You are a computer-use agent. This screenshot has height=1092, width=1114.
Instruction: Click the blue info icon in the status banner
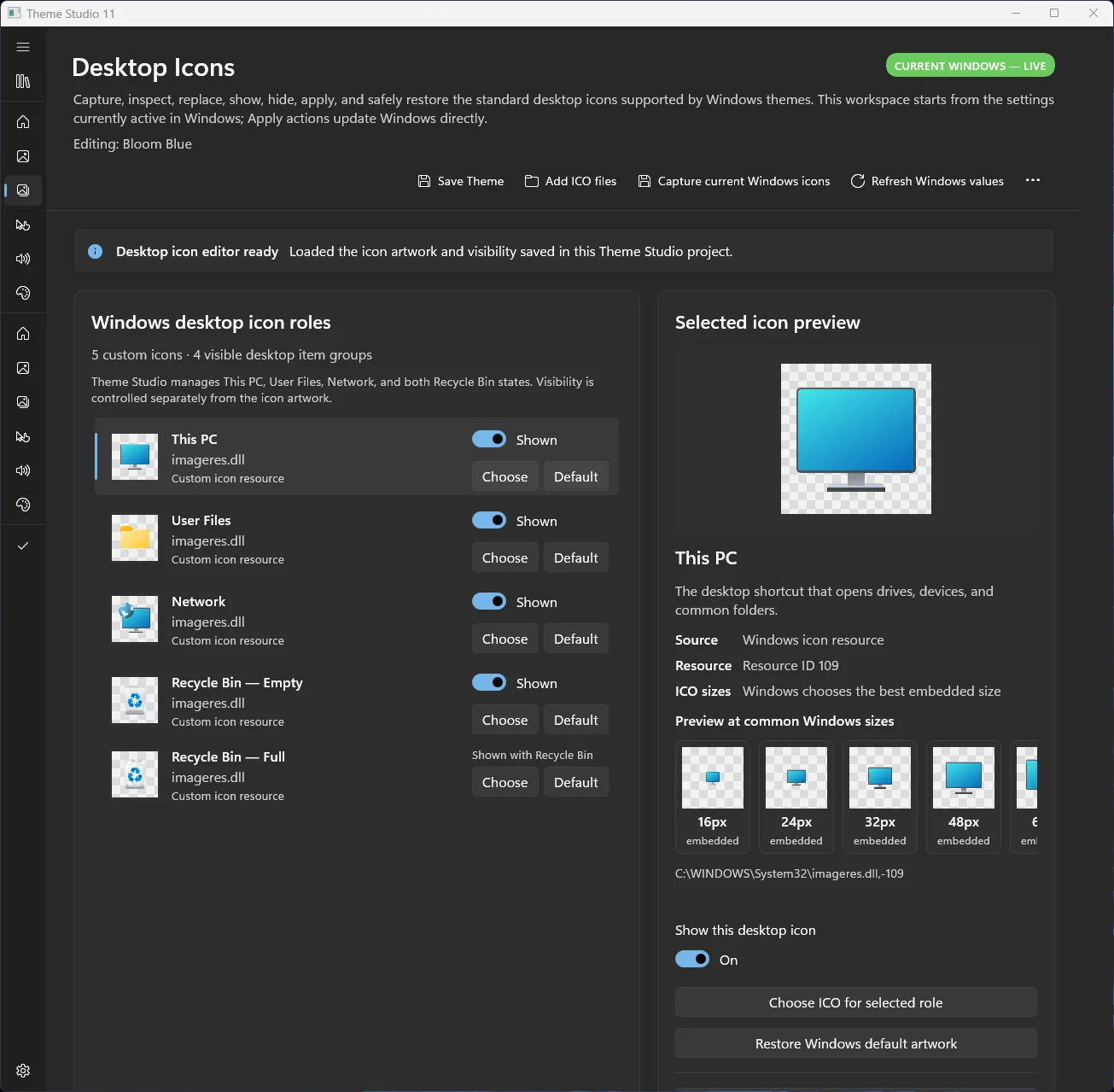pos(96,251)
